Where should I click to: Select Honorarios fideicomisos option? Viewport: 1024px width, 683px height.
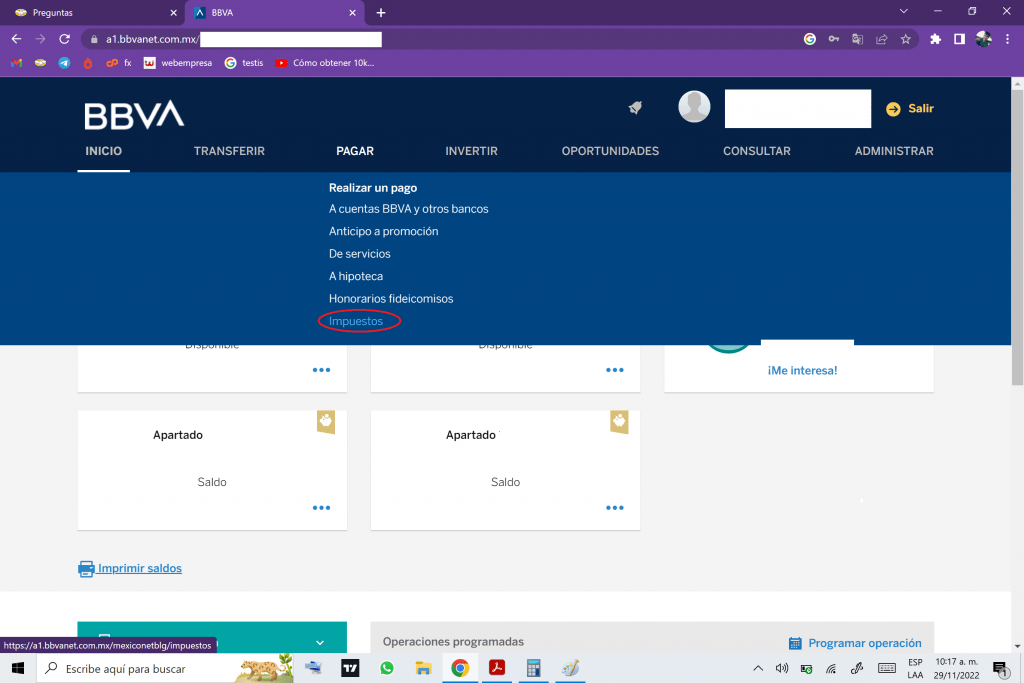click(391, 298)
